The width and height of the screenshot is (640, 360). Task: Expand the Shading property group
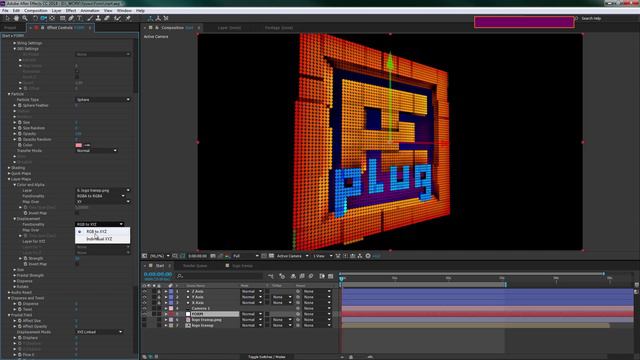coord(9,168)
